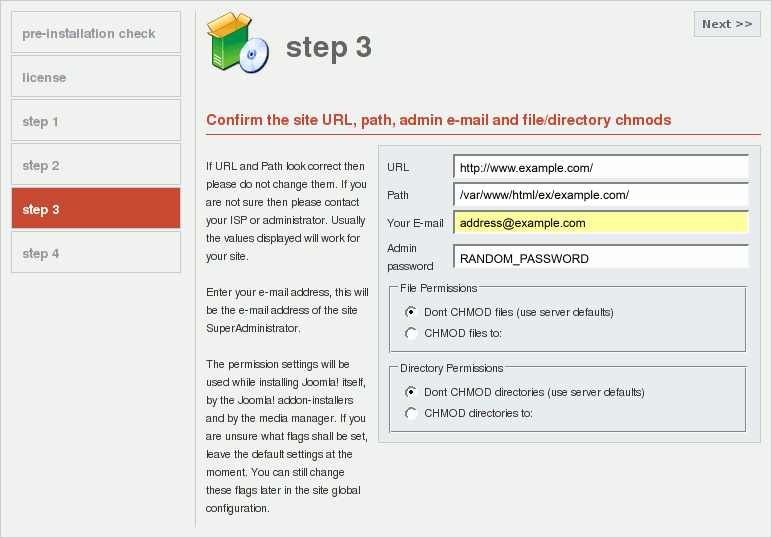Jump to step 4 in the sidebar
The height and width of the screenshot is (538, 772).
pos(96,253)
